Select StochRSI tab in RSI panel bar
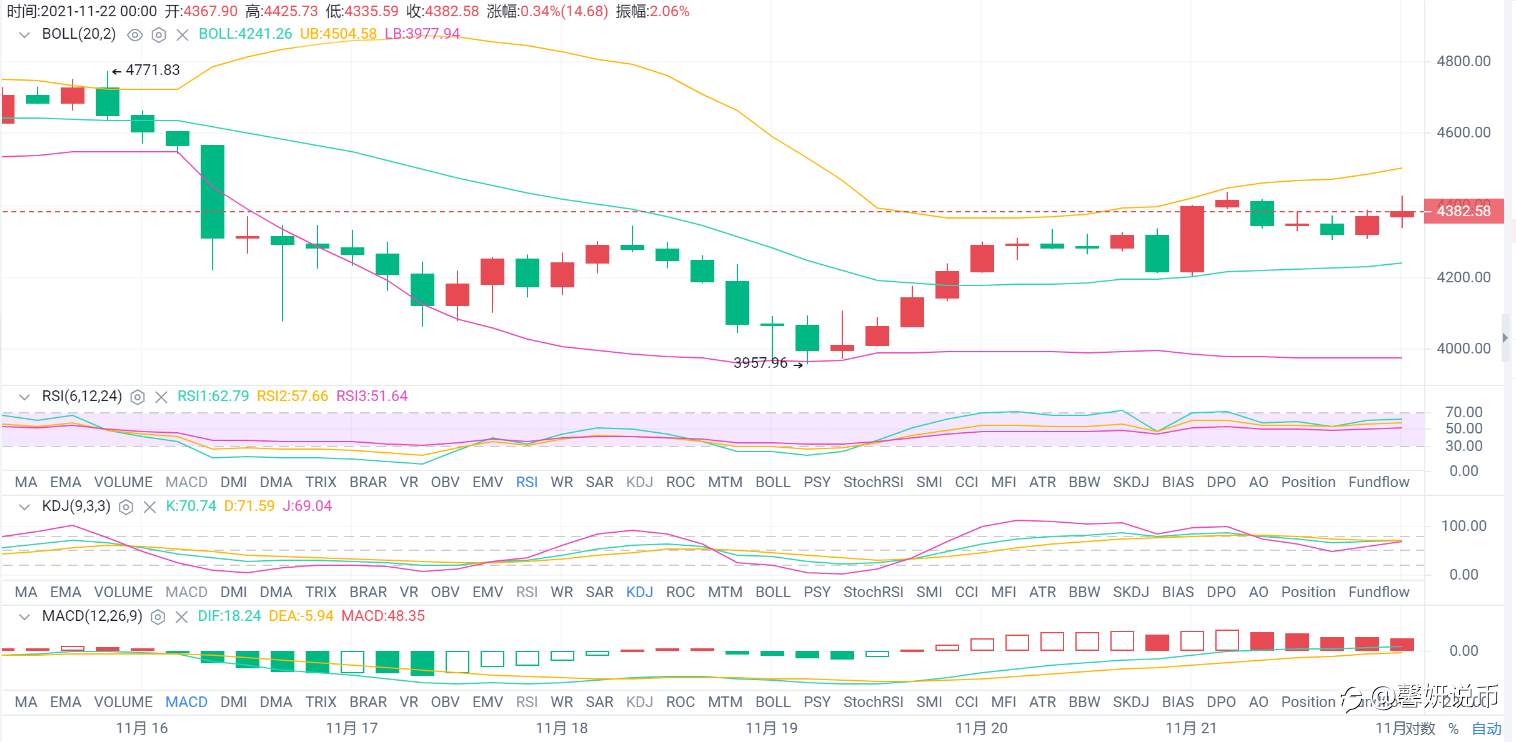The image size is (1516, 742). click(x=873, y=482)
